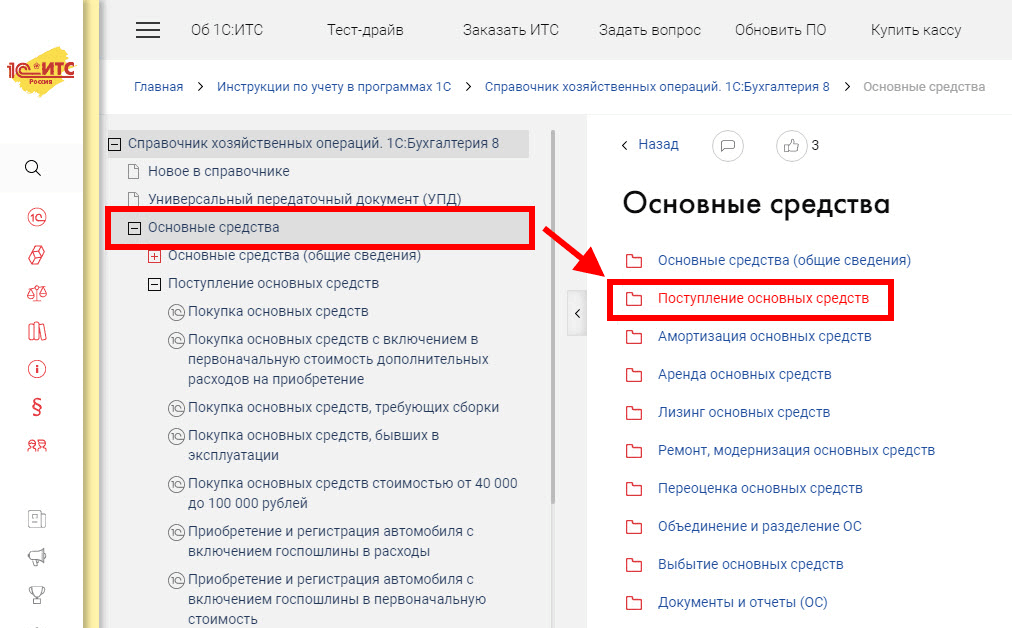Image resolution: width=1012 pixels, height=628 pixels.
Task: Click the 1C:ИТС Россия logo
Action: pos(41,71)
